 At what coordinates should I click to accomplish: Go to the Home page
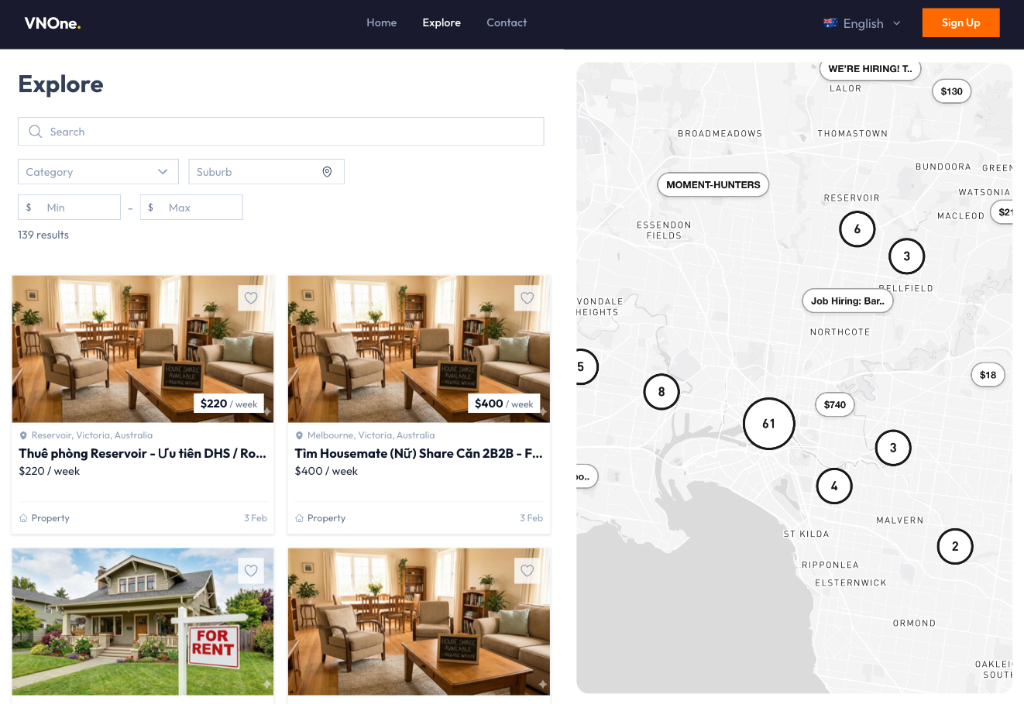381,23
